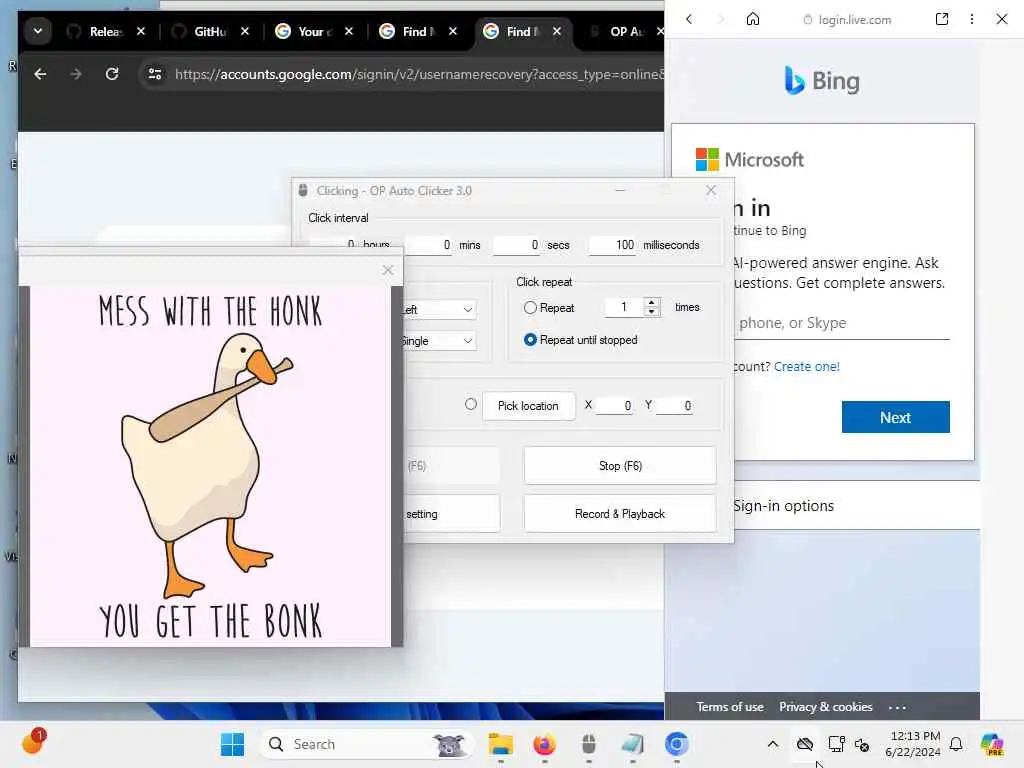Open the Windows Start menu
The height and width of the screenshot is (768, 1024).
point(232,744)
